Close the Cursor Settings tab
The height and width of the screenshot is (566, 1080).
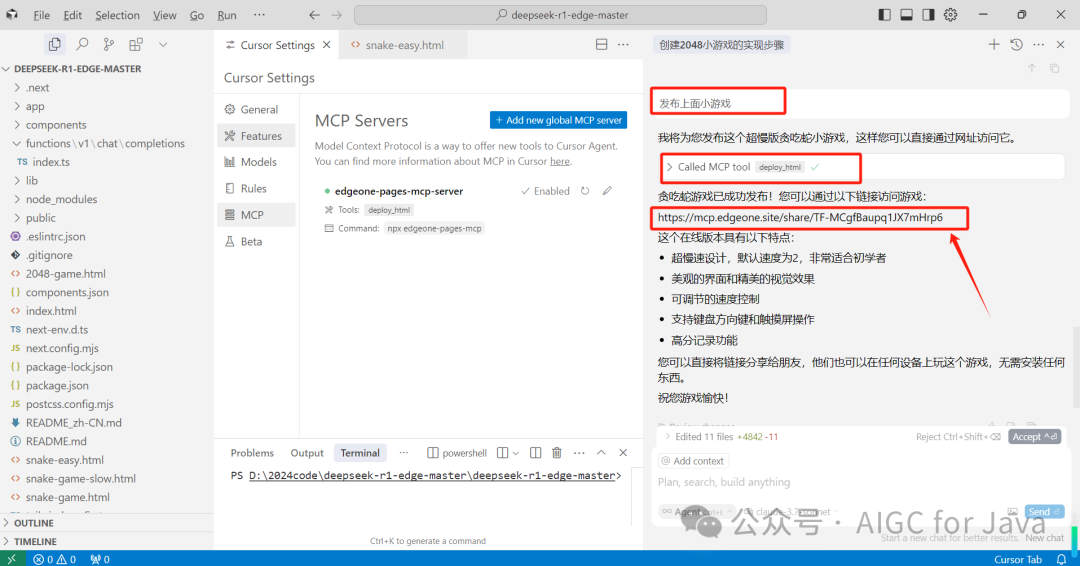[326, 45]
